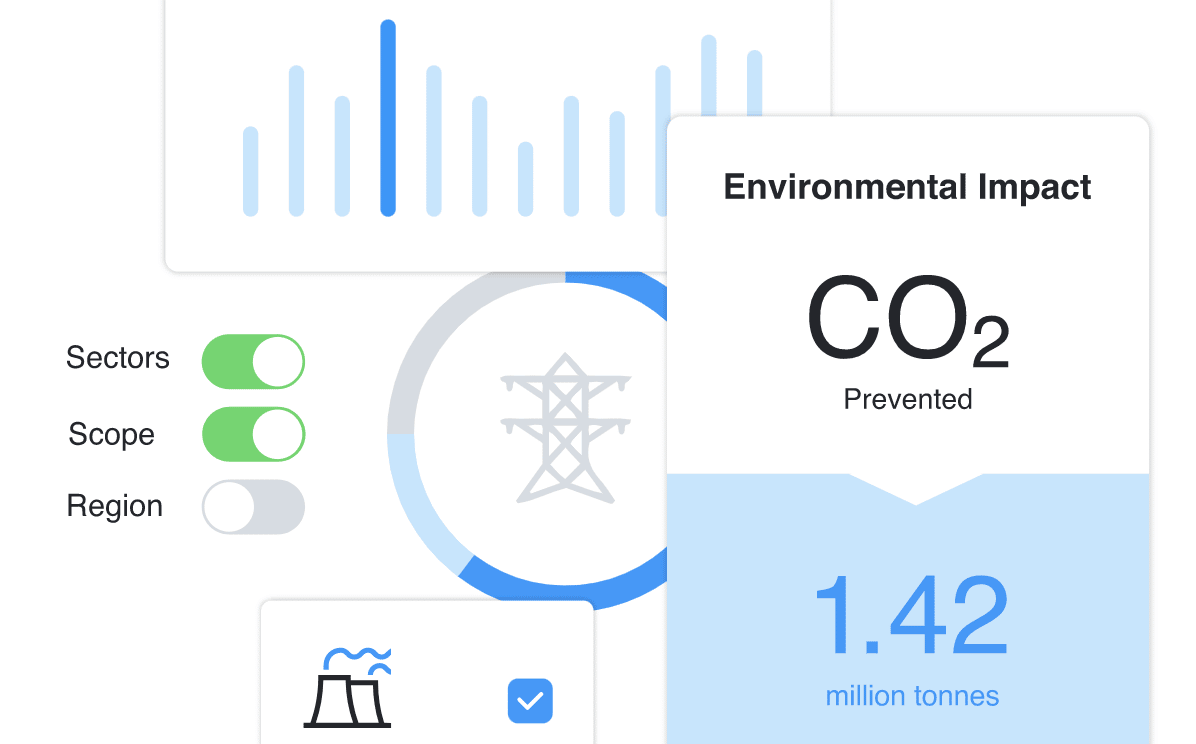Click the "Region" label
The height and width of the screenshot is (744, 1196).
point(114,507)
